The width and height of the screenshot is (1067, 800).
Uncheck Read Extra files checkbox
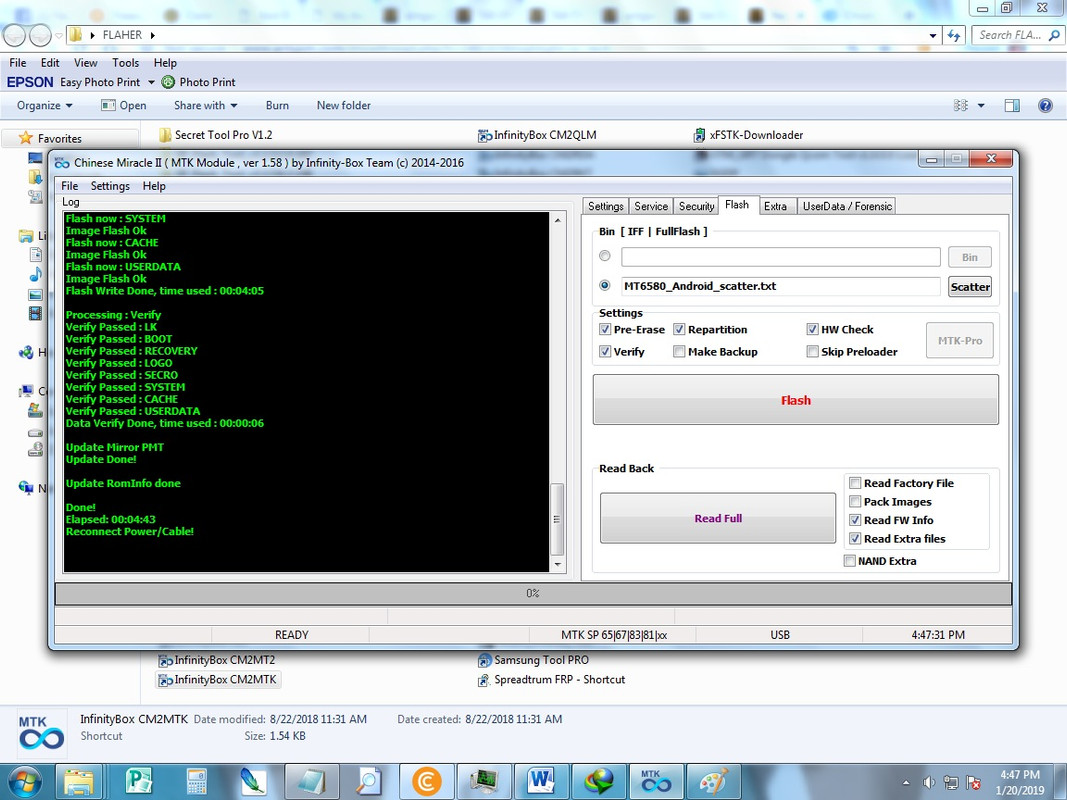pos(855,539)
